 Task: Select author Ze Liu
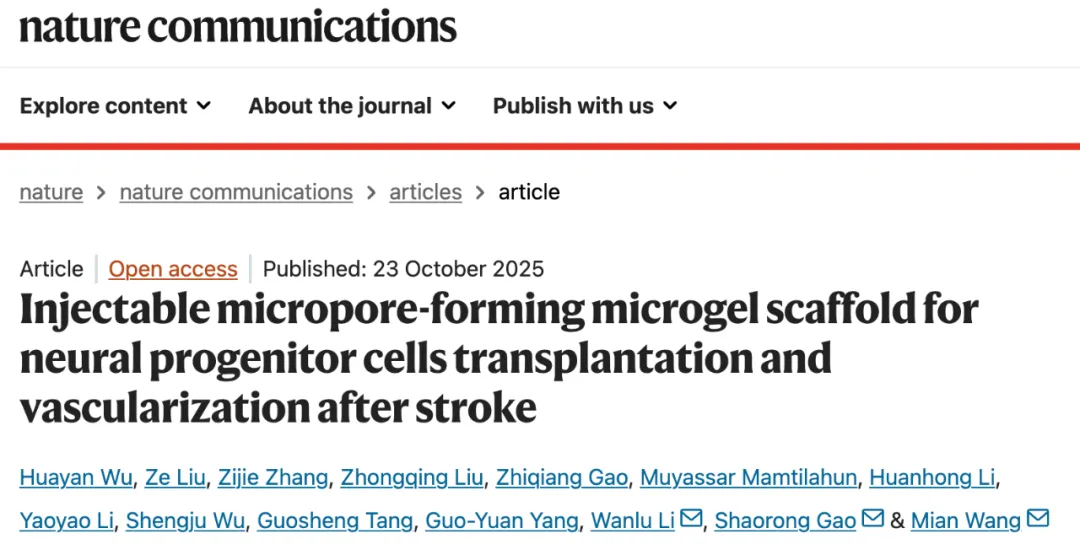pyautogui.click(x=177, y=478)
